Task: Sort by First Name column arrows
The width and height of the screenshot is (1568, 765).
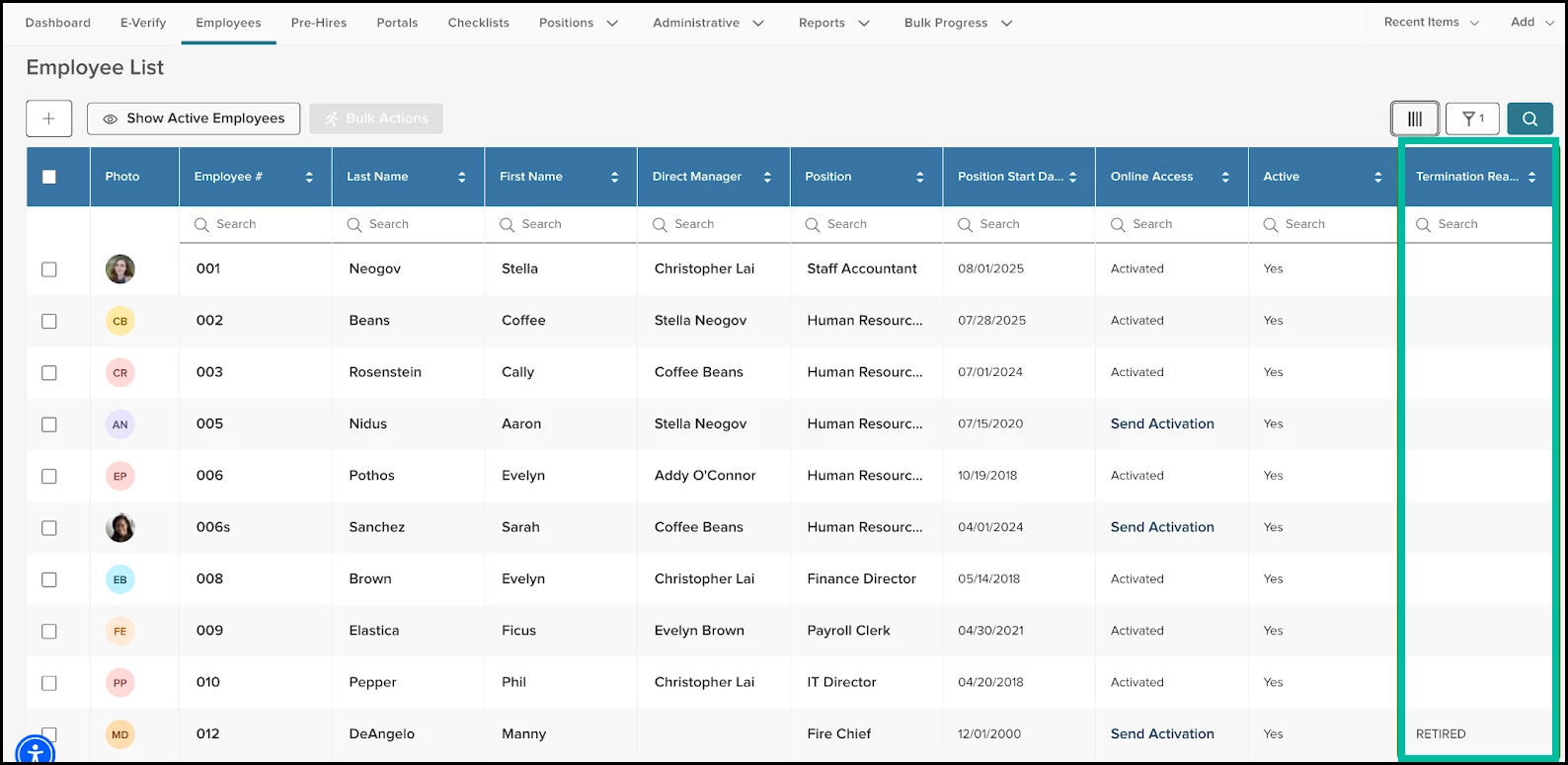Action: (614, 177)
